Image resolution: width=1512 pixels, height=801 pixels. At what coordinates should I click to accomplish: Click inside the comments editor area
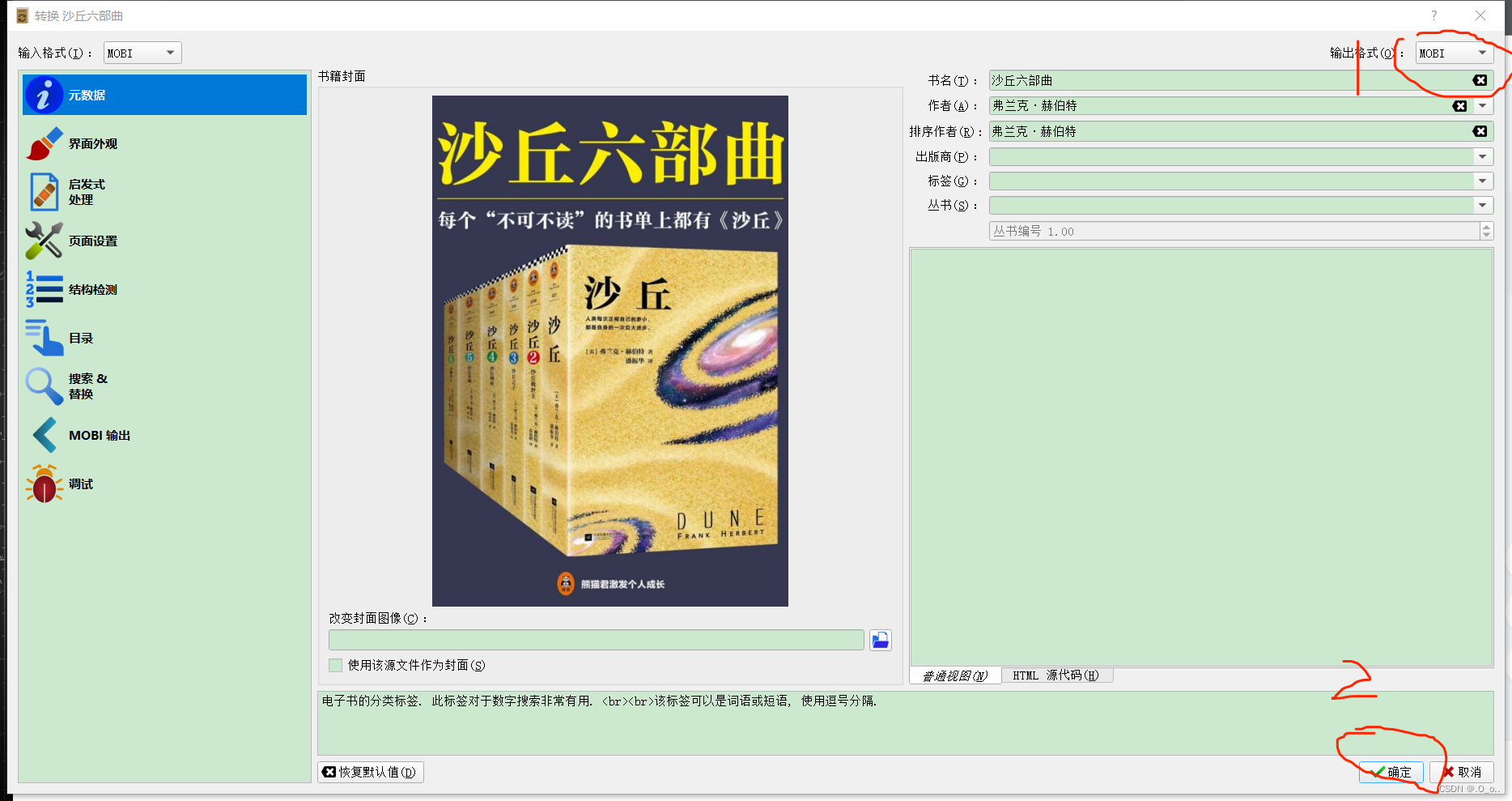[x=1201, y=458]
